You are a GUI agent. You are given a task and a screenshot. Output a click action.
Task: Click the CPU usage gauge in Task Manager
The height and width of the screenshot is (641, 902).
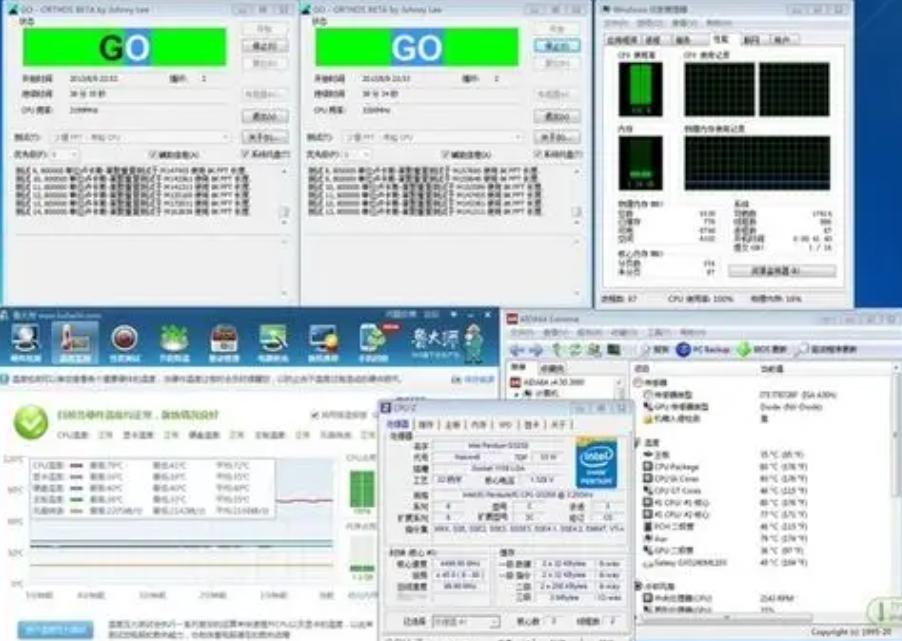(640, 89)
